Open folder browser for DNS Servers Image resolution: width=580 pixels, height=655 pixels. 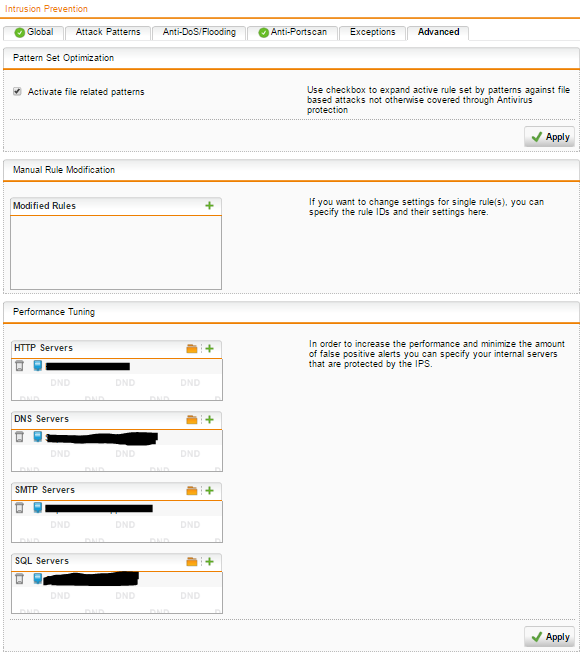[x=192, y=419]
